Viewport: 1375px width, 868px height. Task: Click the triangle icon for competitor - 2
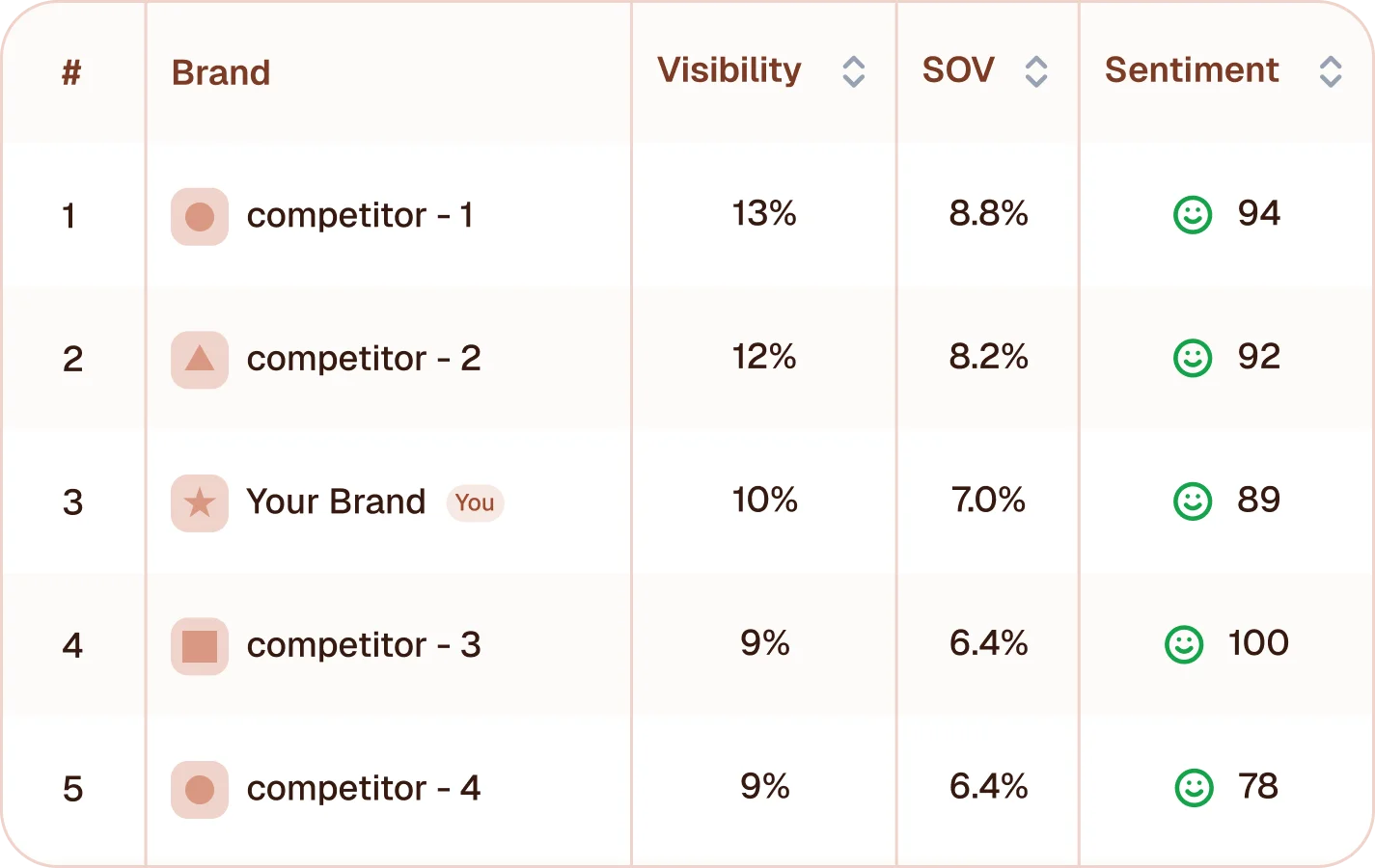(200, 360)
